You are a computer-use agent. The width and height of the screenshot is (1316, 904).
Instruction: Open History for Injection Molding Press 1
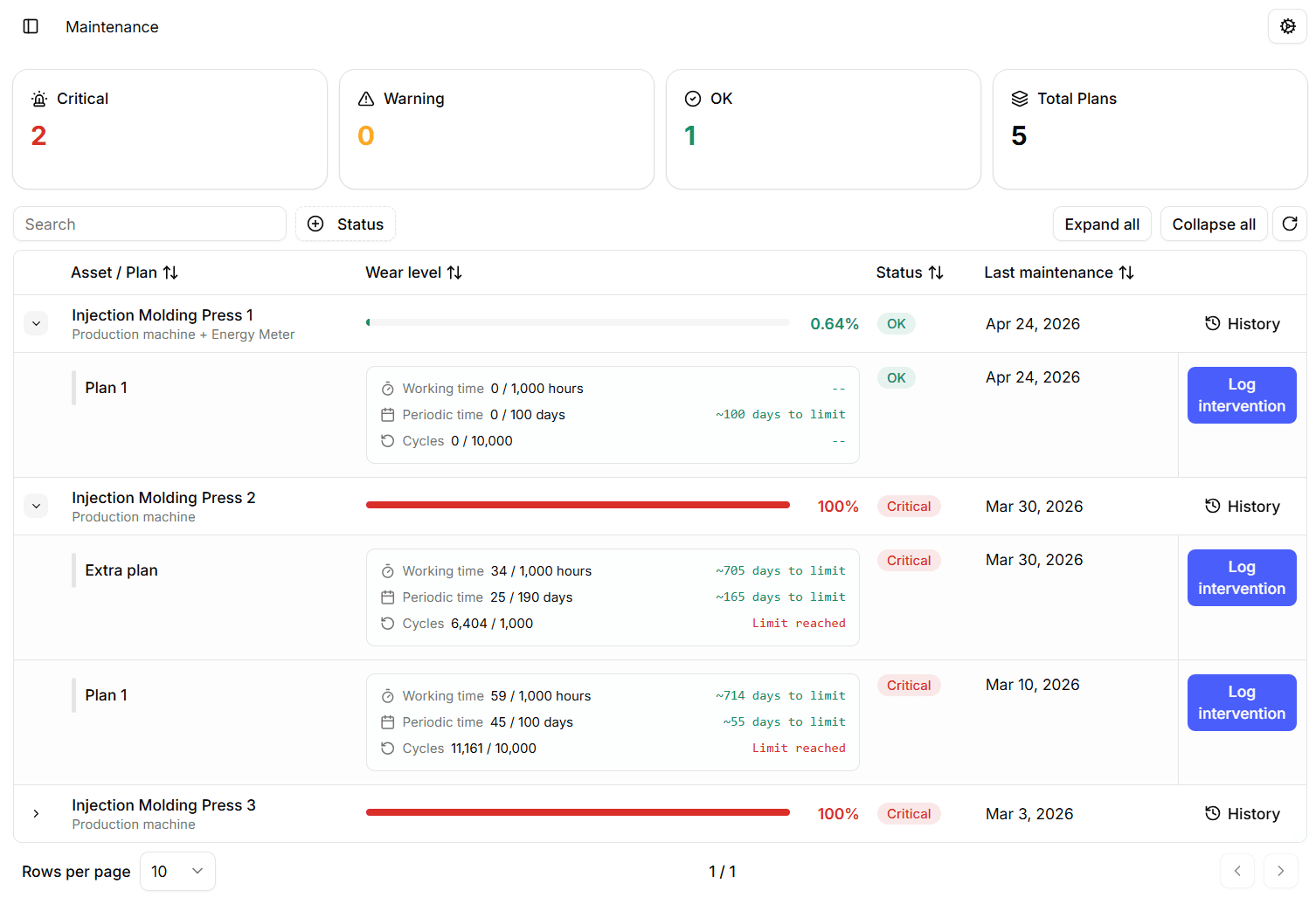1242,323
